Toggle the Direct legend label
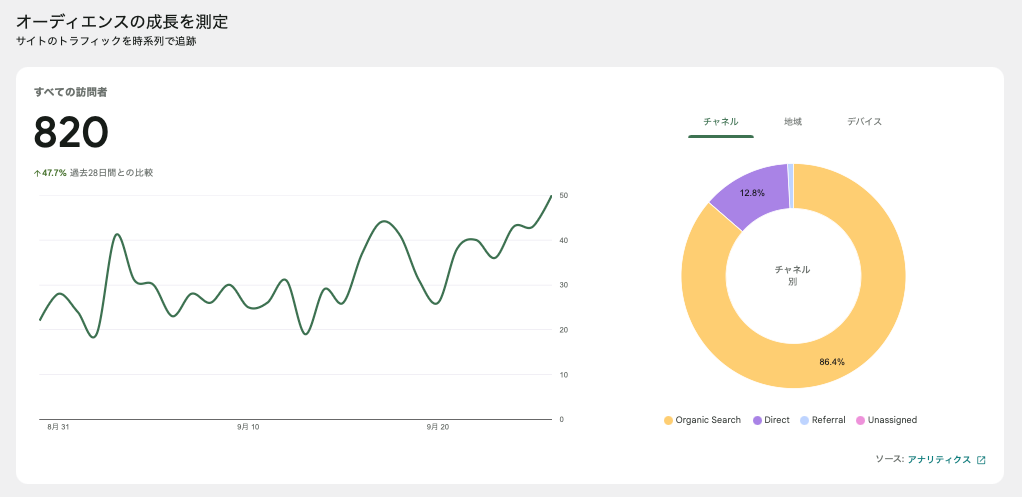Screen dimensions: 1022x497 click(777, 420)
